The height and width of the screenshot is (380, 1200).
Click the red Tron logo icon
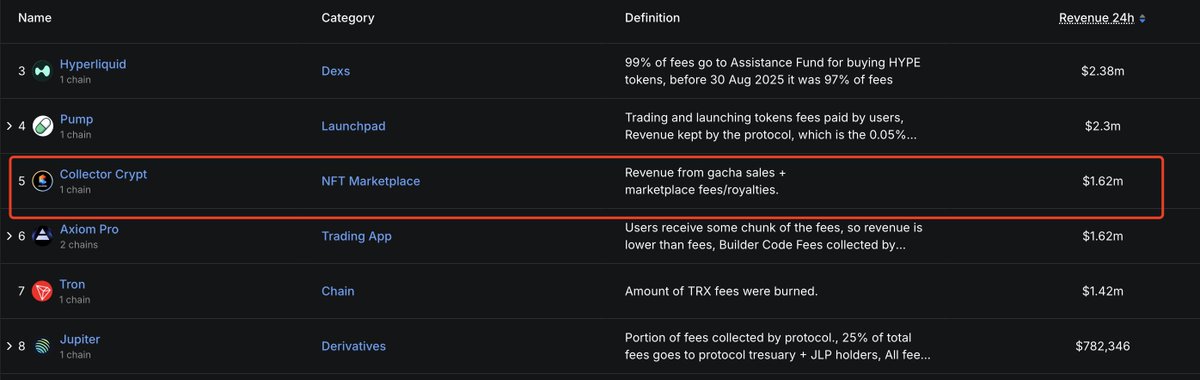click(x=42, y=291)
